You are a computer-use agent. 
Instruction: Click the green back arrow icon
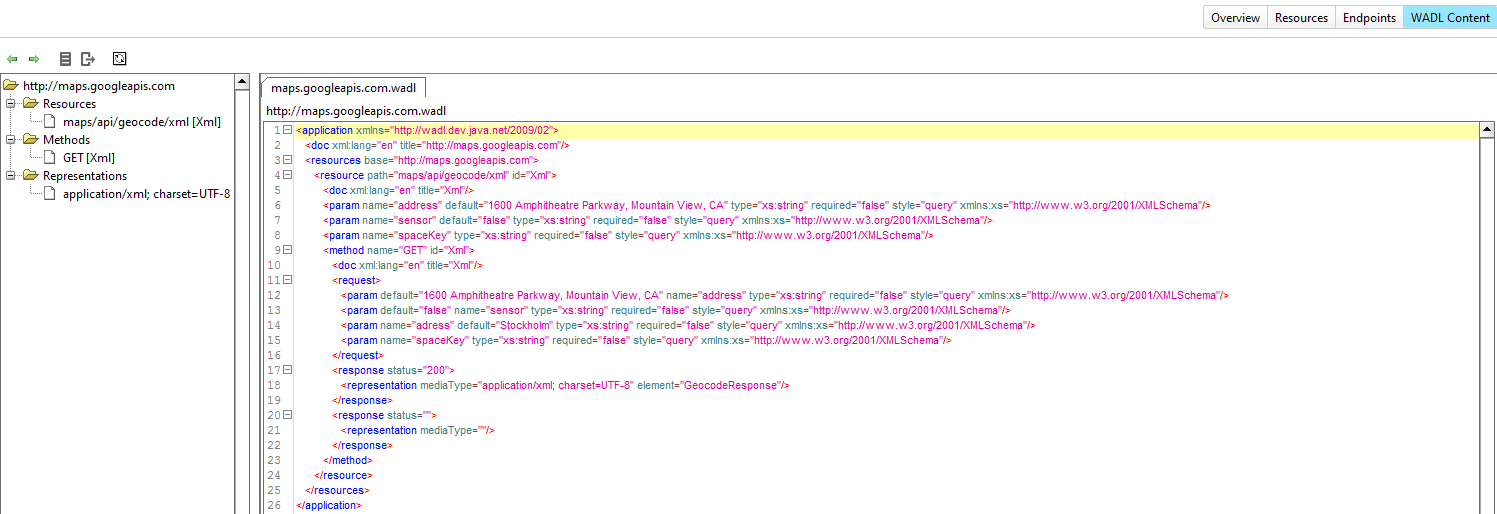(12, 59)
